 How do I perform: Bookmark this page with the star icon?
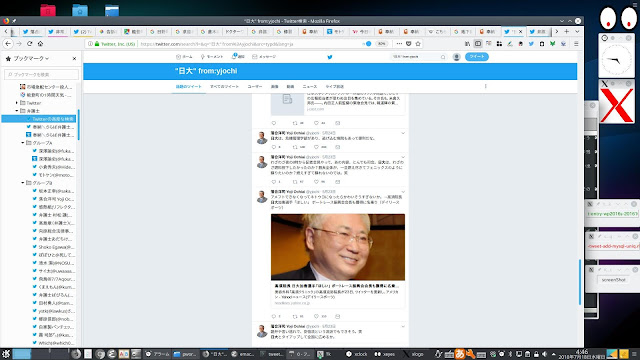pyautogui.click(x=418, y=44)
